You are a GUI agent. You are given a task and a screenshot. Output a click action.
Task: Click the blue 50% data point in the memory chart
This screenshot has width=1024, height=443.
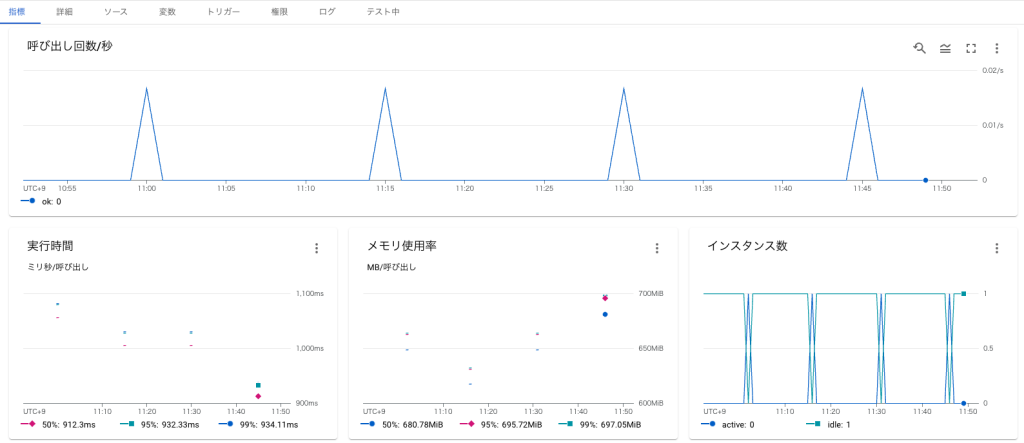click(x=605, y=314)
